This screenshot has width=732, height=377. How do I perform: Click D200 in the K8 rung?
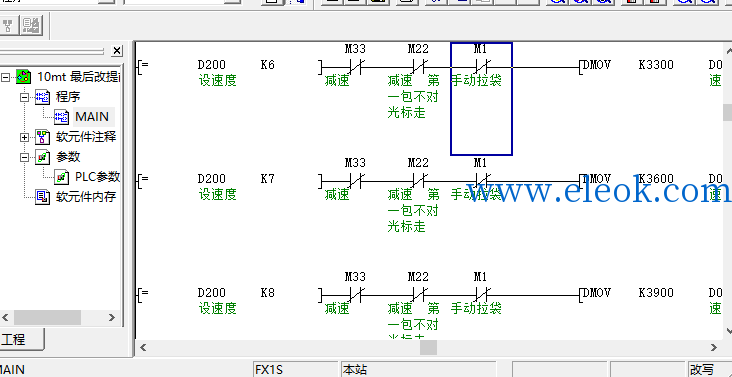point(211,293)
